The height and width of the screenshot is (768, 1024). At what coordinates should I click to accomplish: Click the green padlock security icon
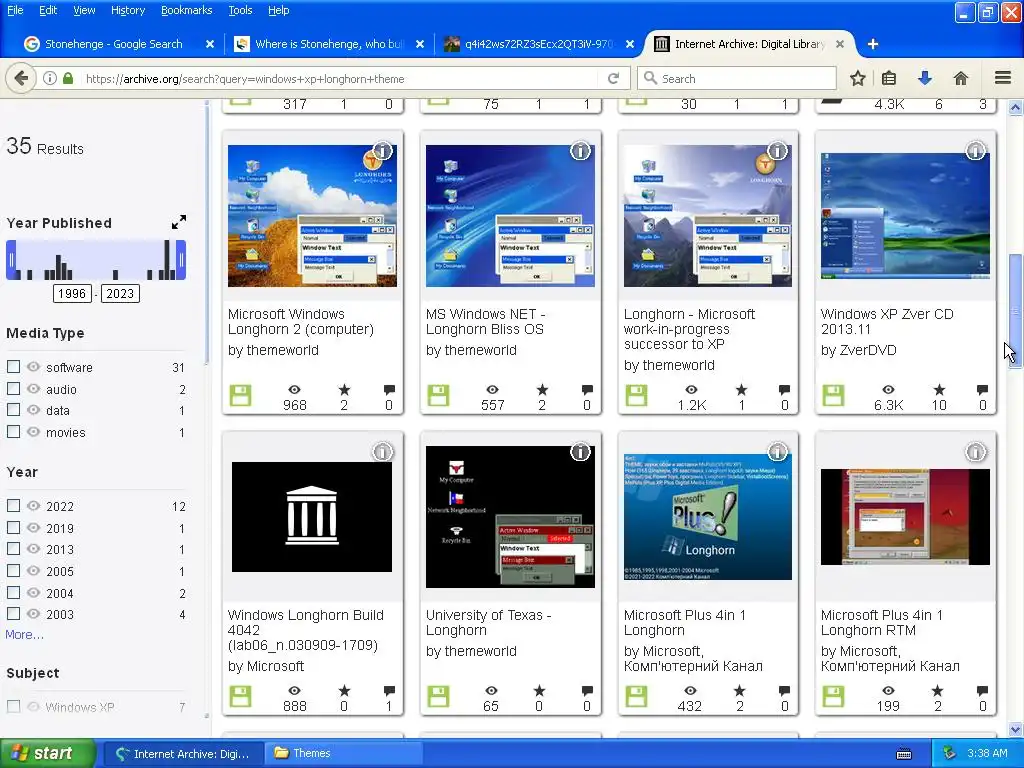[68, 78]
